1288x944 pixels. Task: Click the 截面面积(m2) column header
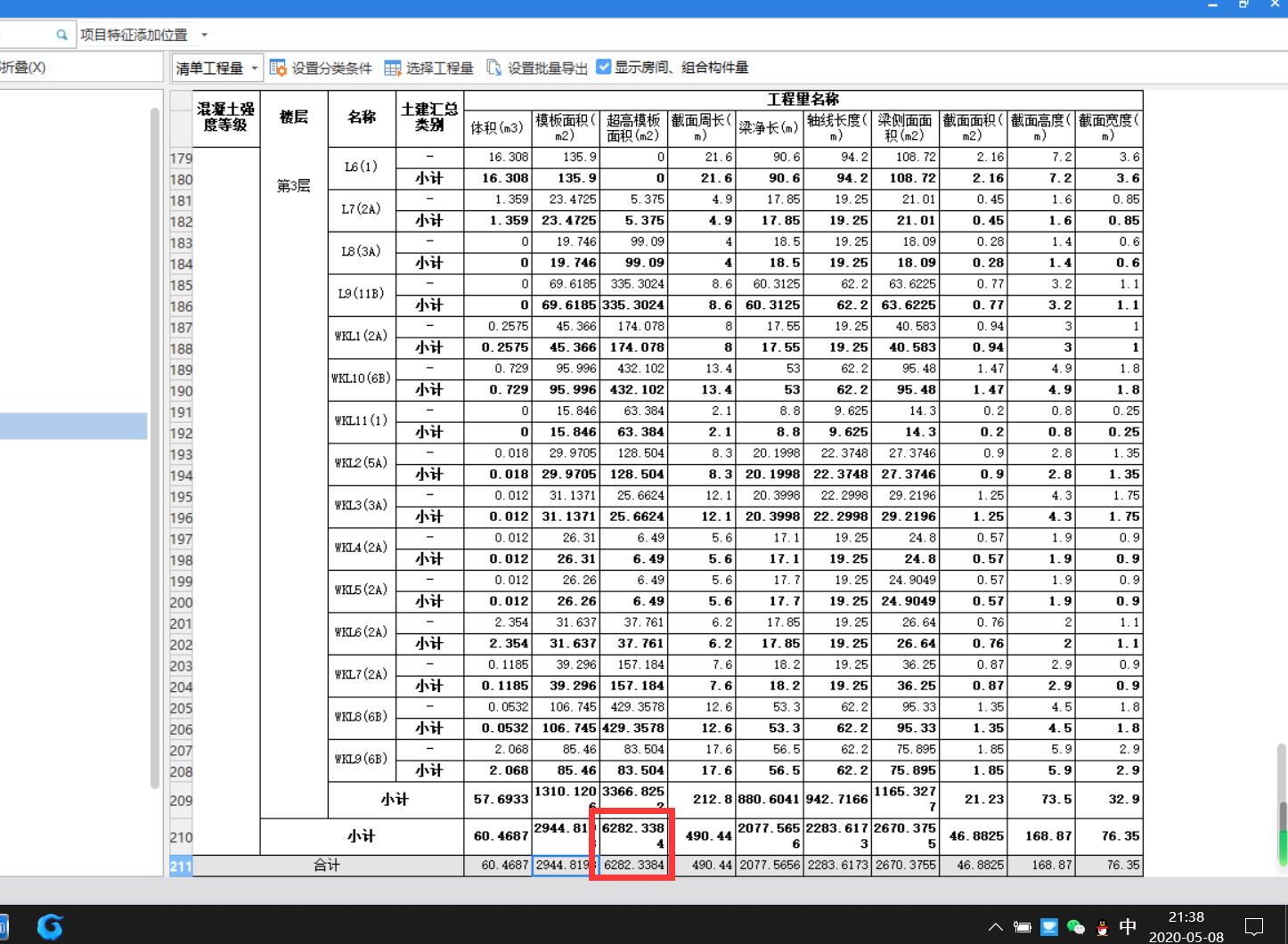click(973, 128)
